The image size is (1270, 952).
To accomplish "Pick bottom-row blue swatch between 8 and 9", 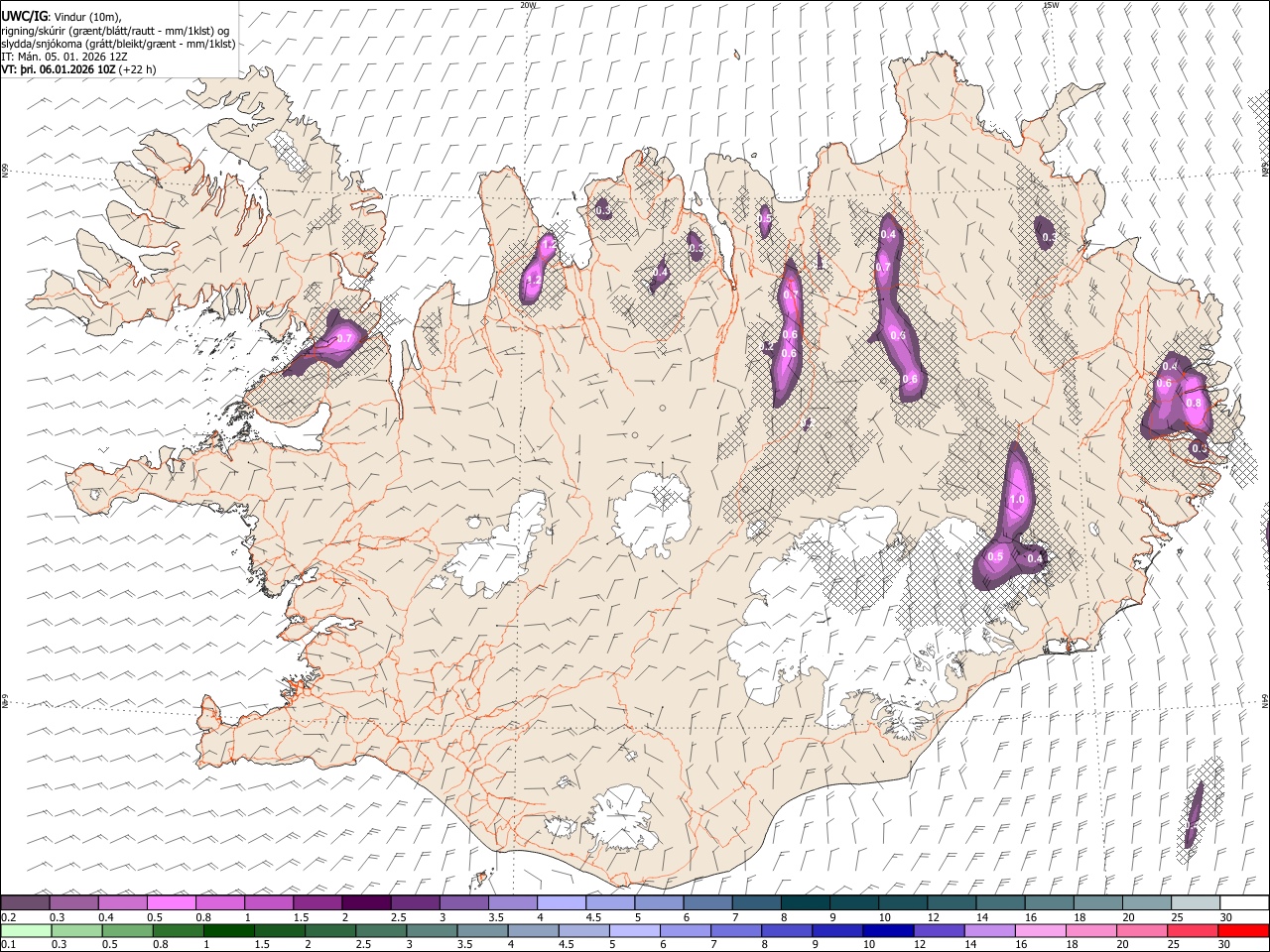I will click(x=788, y=931).
